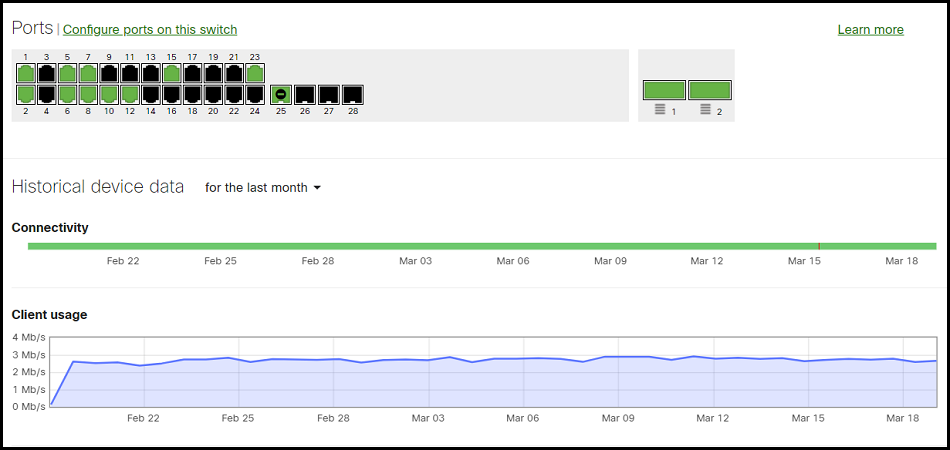The height and width of the screenshot is (450, 950).
Task: Click port 12 in bottom row
Action: point(130,94)
